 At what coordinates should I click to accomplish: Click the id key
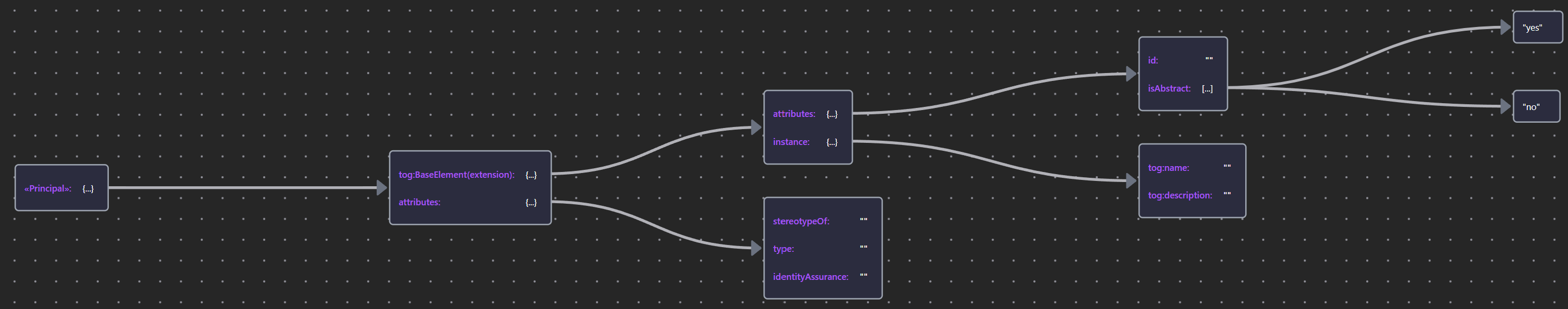point(1153,60)
